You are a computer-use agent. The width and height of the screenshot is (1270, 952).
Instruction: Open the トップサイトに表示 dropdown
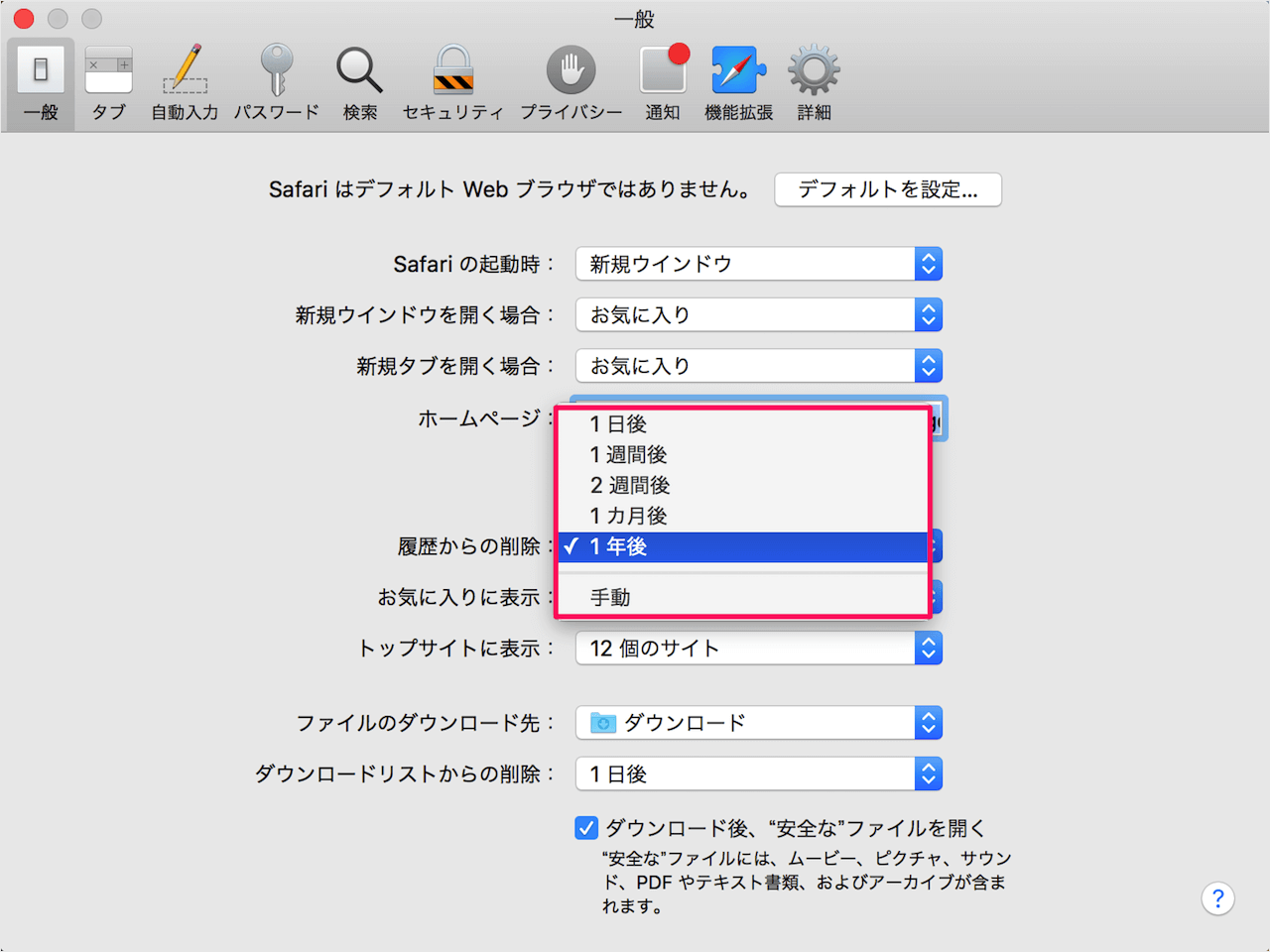click(x=759, y=649)
